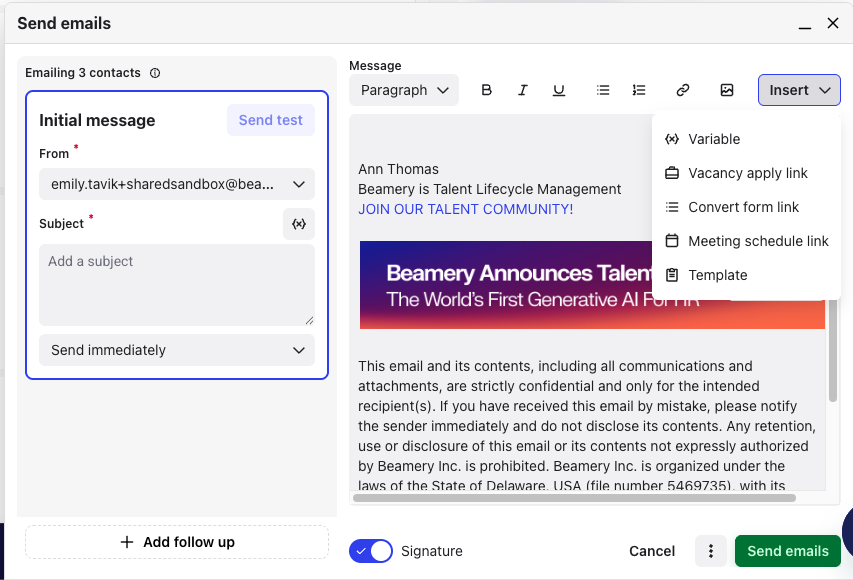Insert a numbered list

pyautogui.click(x=639, y=90)
